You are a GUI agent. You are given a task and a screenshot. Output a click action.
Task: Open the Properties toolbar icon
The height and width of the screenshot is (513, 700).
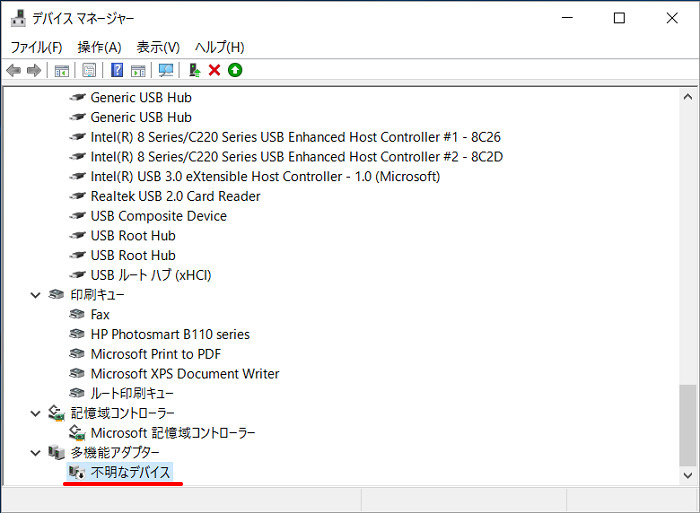point(89,70)
